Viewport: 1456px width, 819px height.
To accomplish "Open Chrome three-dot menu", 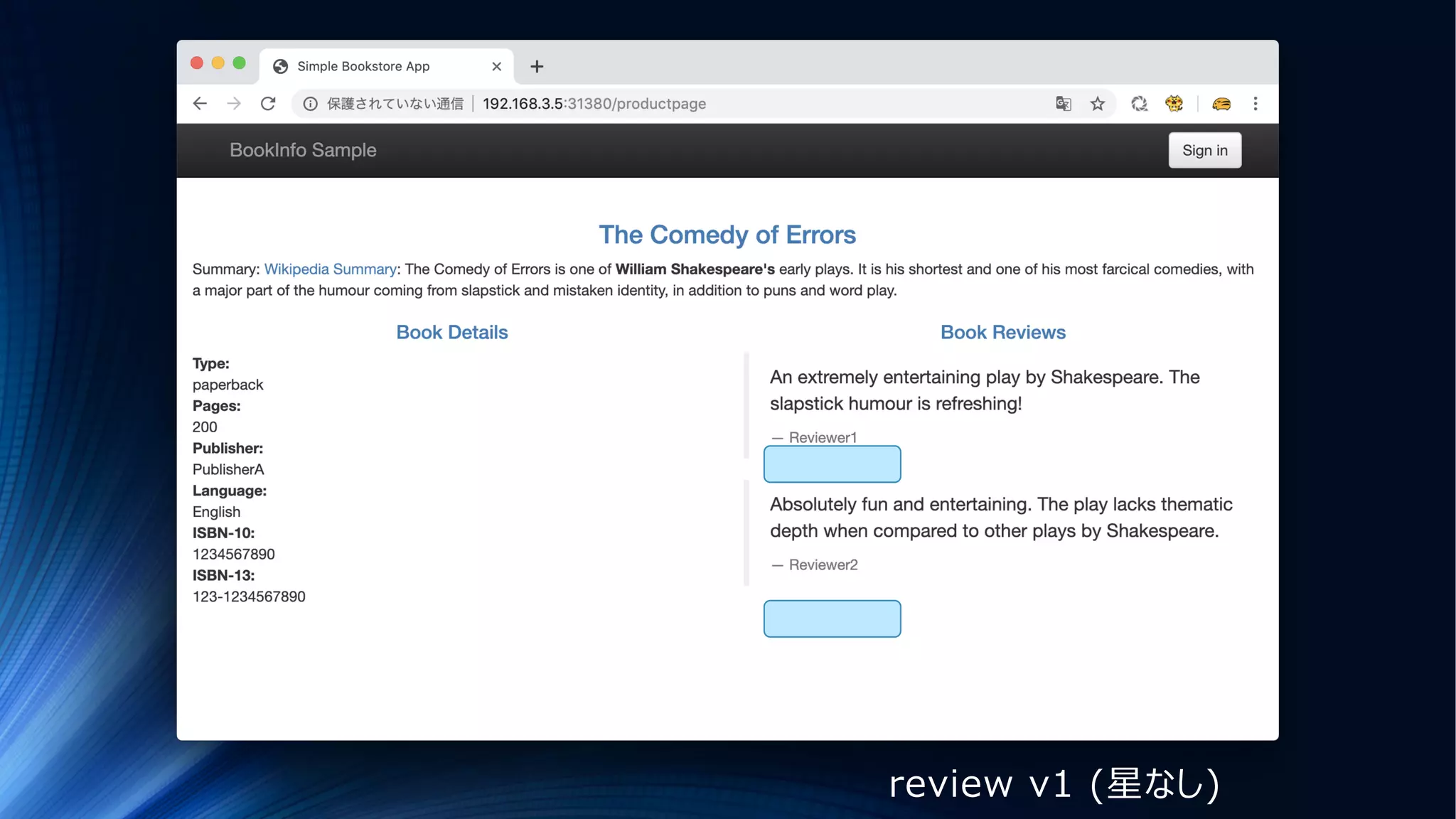I will [1256, 104].
